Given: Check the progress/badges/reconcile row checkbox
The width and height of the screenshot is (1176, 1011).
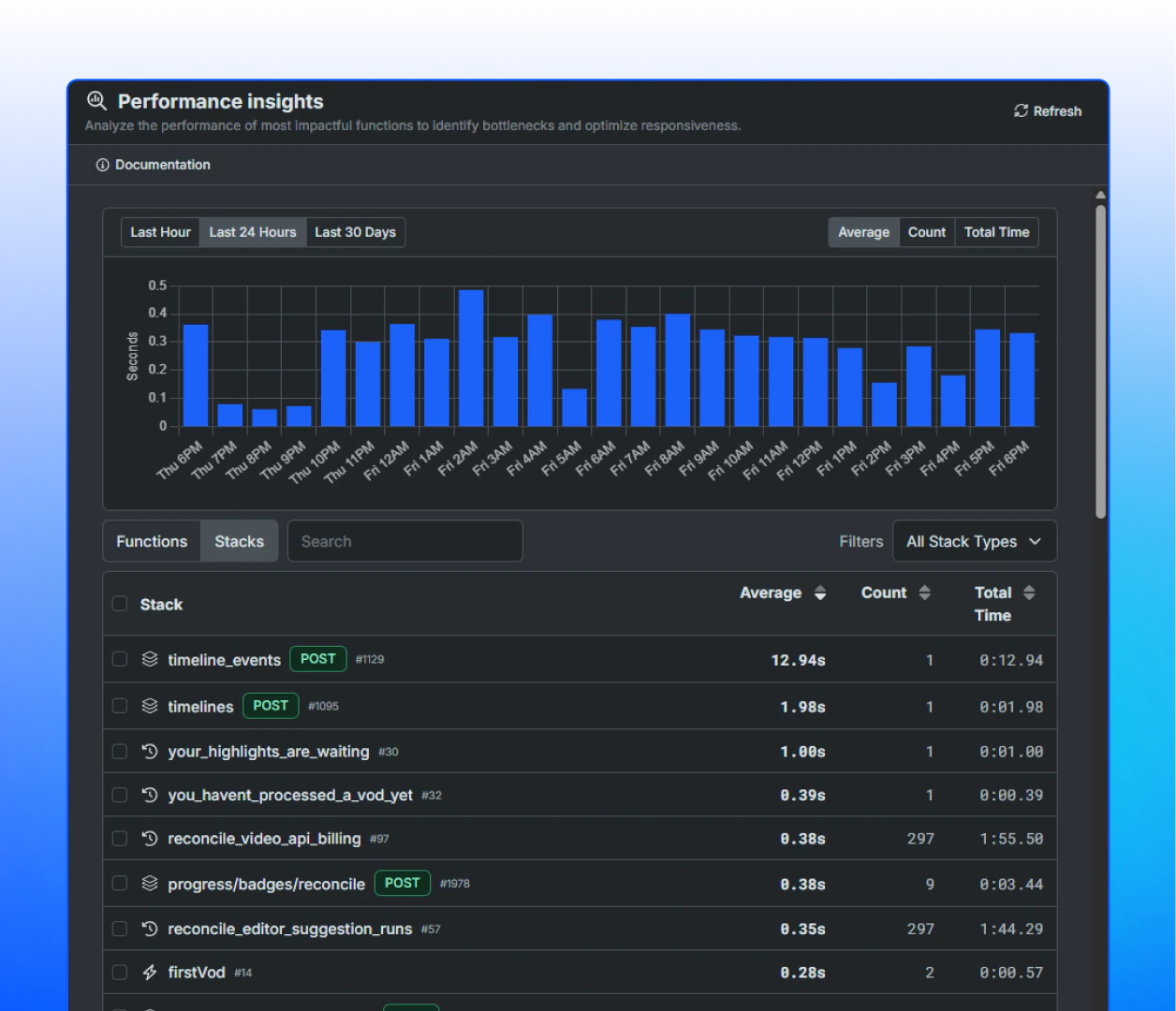Looking at the screenshot, I should [120, 884].
